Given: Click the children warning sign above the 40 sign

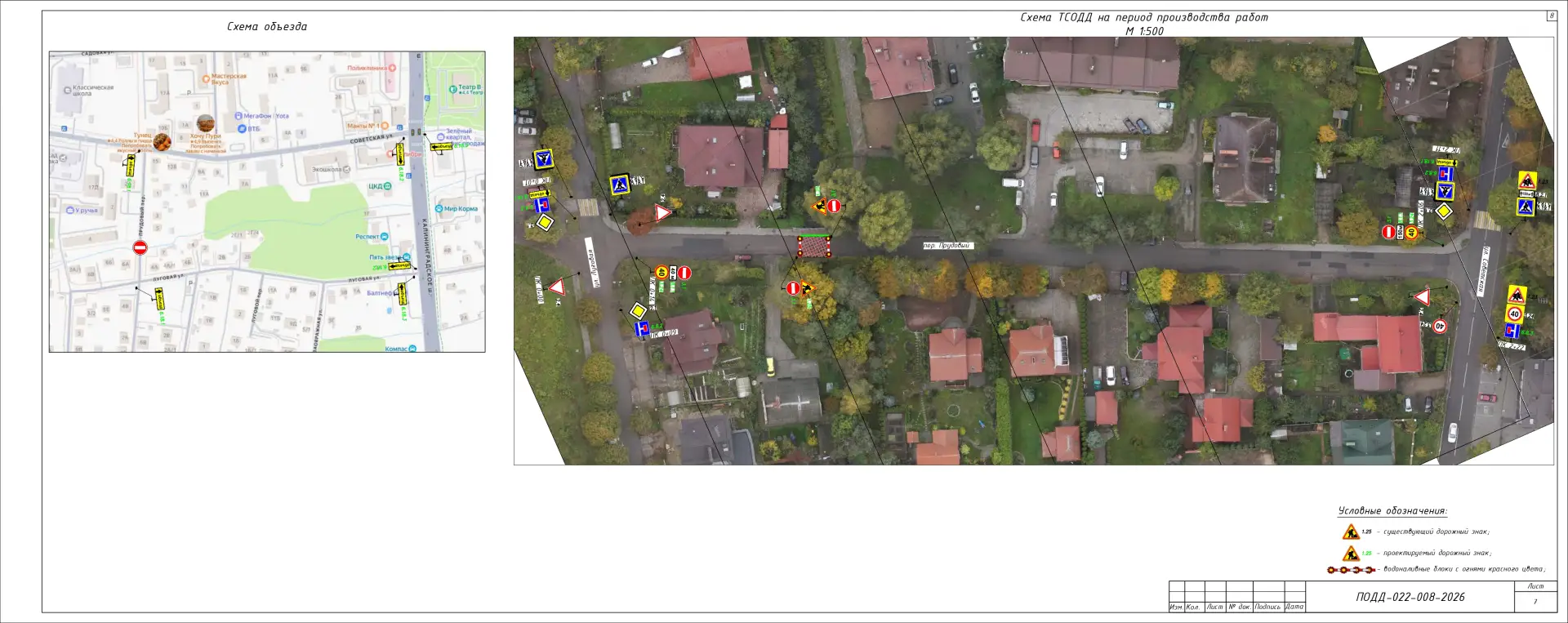Looking at the screenshot, I should [x=1517, y=295].
